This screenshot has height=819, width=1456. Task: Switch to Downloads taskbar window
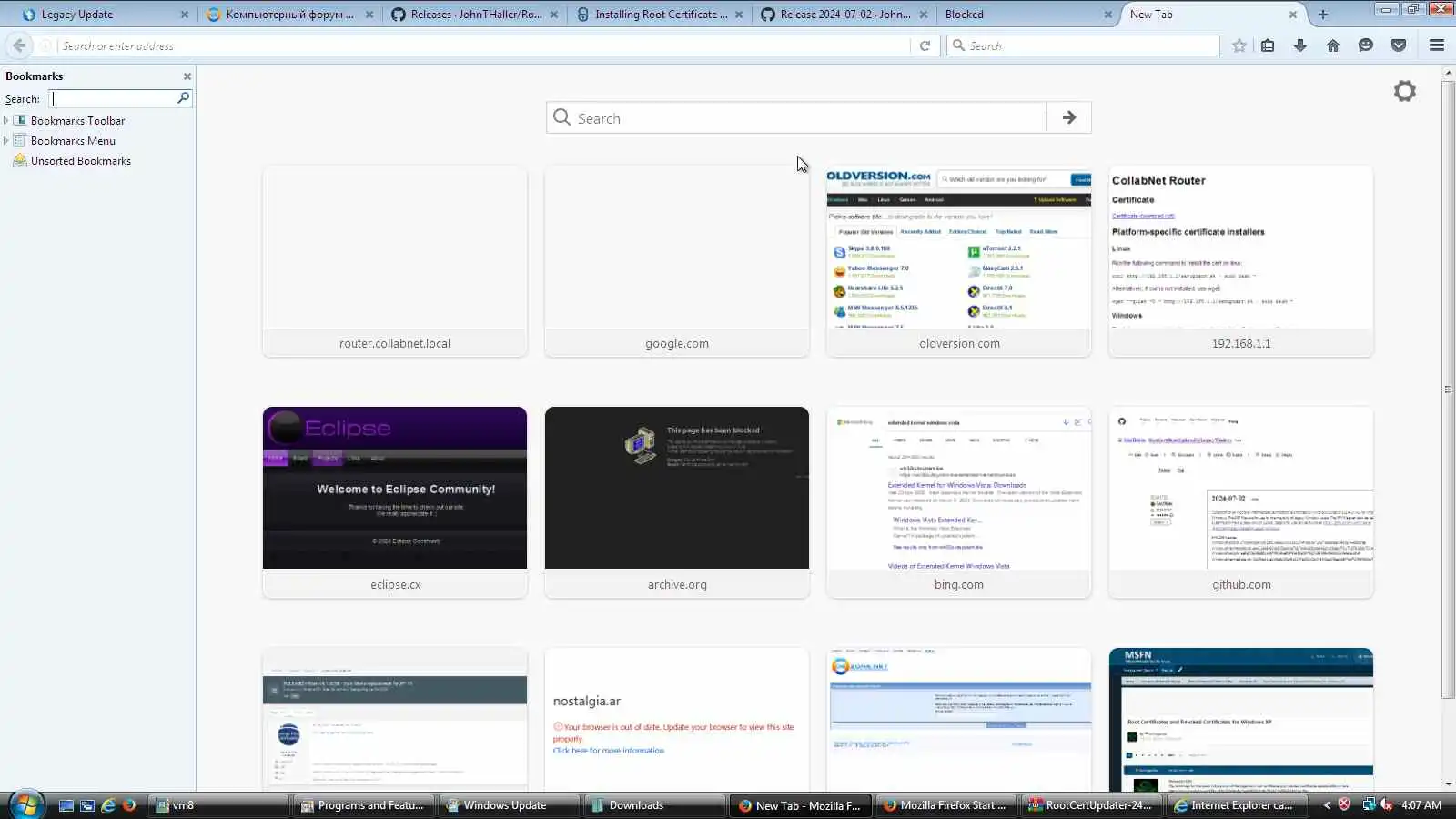(655, 805)
